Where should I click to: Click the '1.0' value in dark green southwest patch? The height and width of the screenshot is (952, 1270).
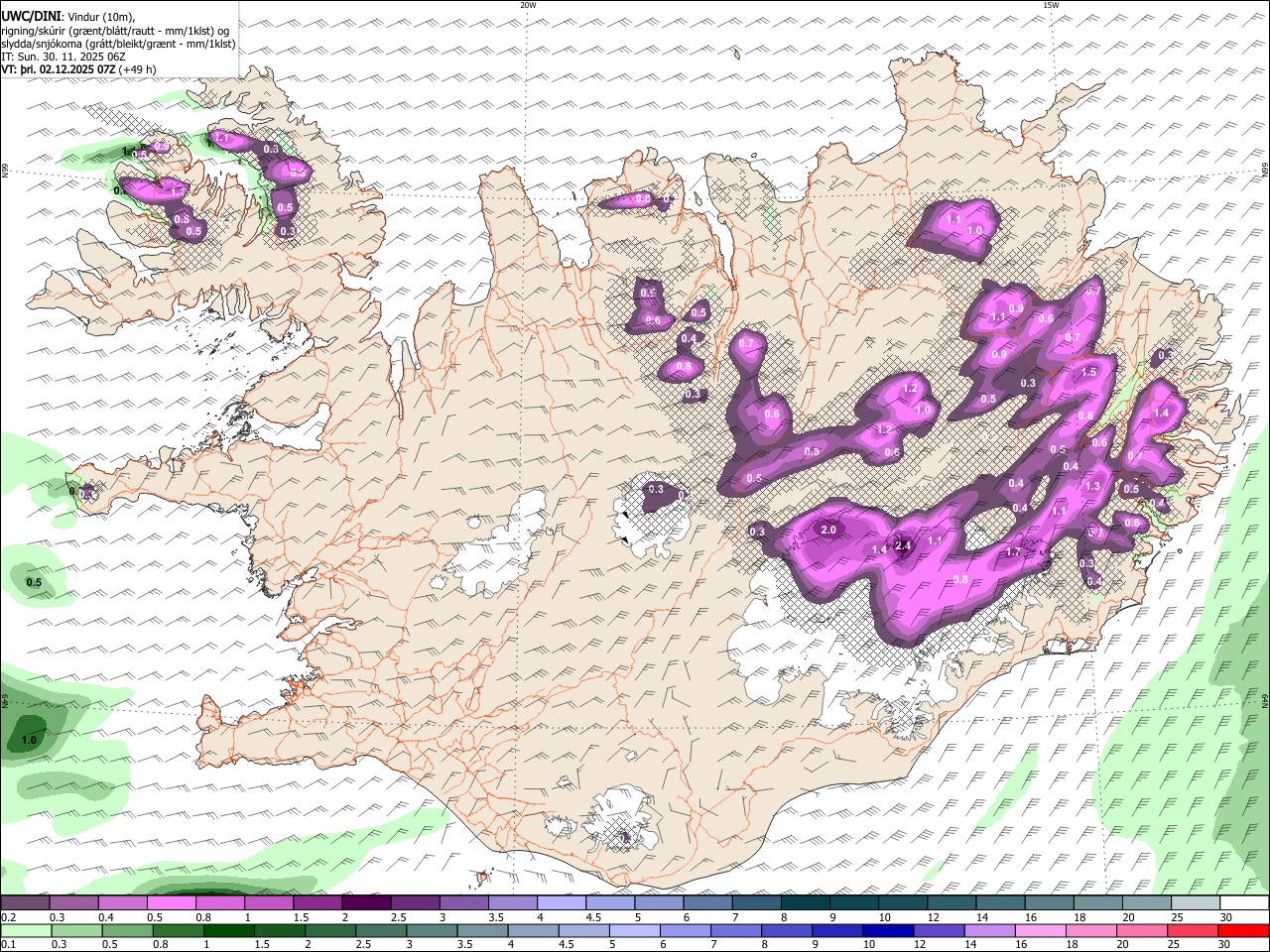tap(29, 740)
